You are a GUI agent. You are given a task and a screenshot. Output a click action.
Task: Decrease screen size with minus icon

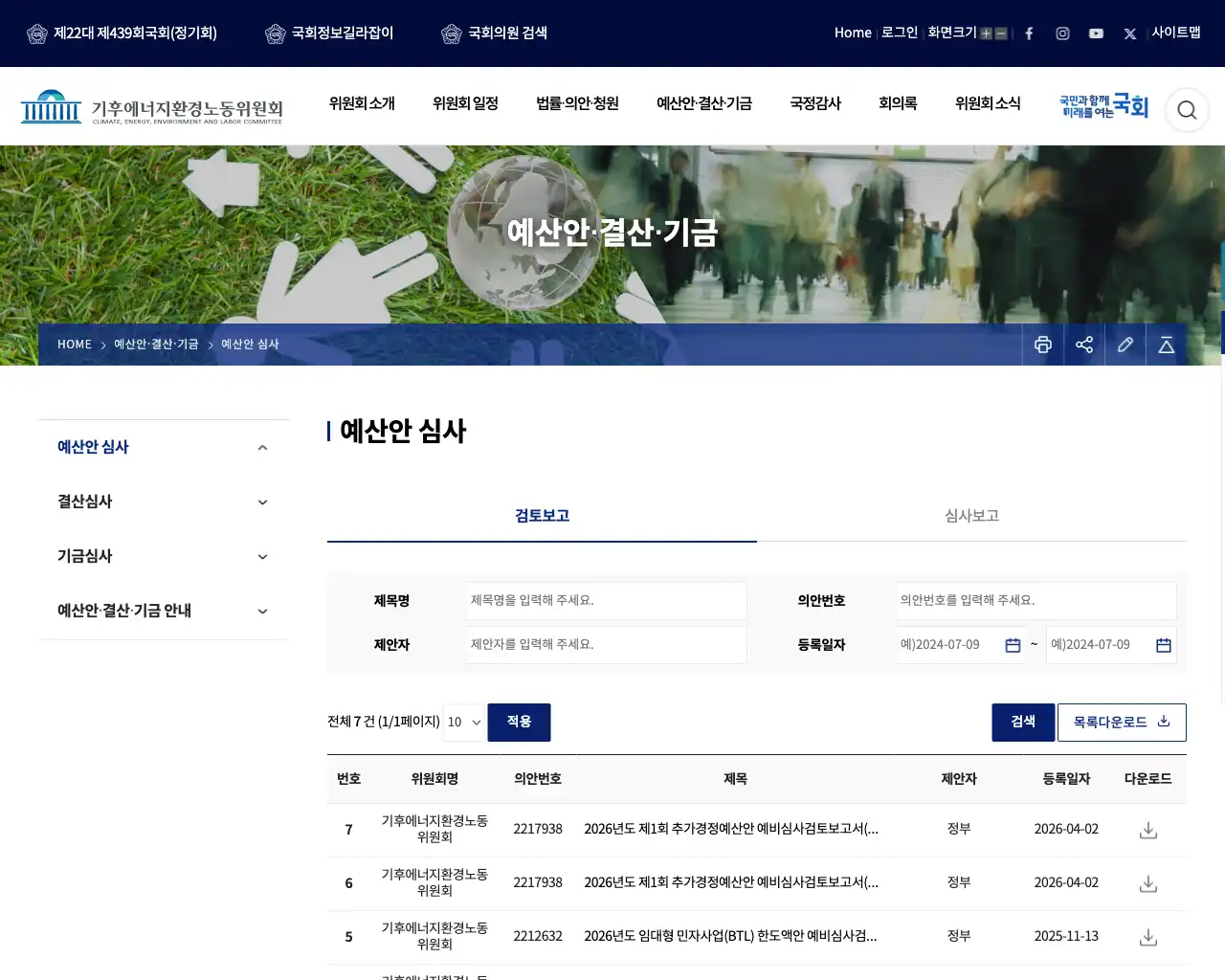coord(1001,33)
